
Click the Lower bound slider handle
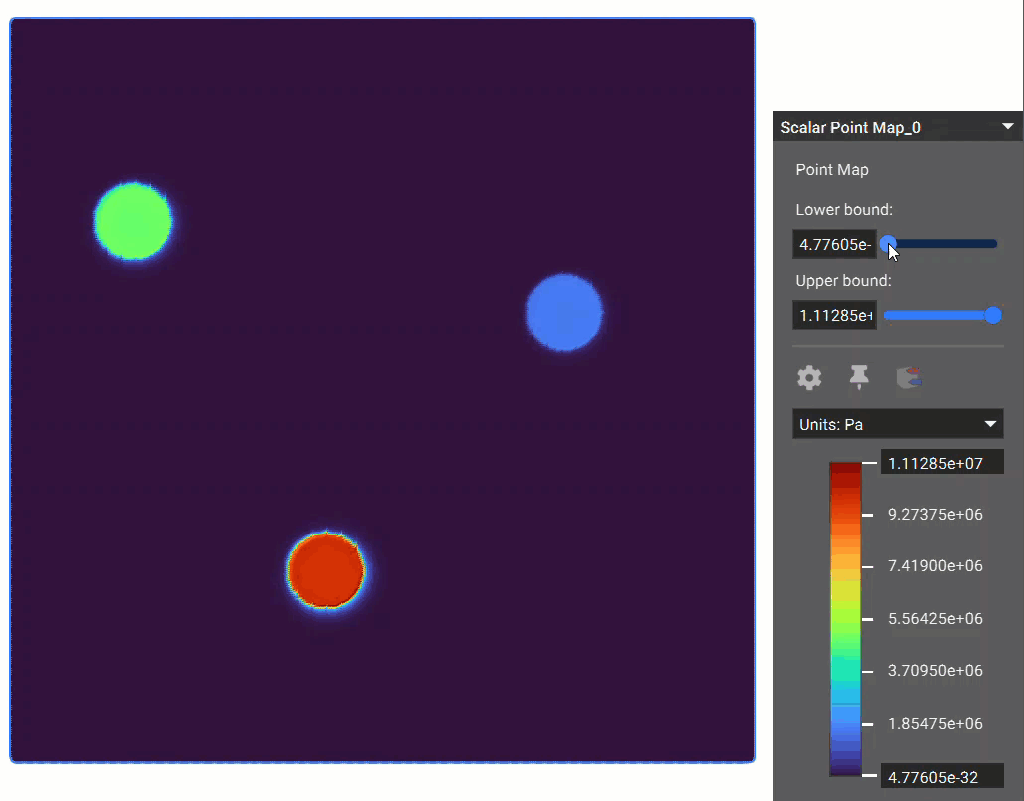tap(888, 243)
